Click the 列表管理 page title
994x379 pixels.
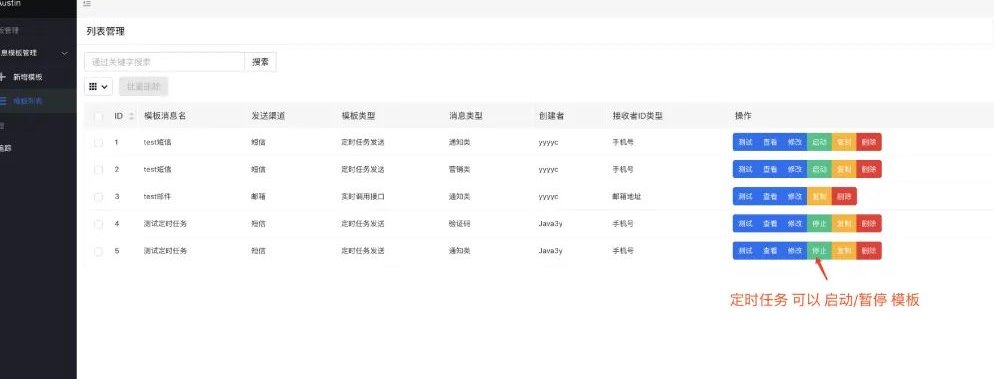point(106,31)
